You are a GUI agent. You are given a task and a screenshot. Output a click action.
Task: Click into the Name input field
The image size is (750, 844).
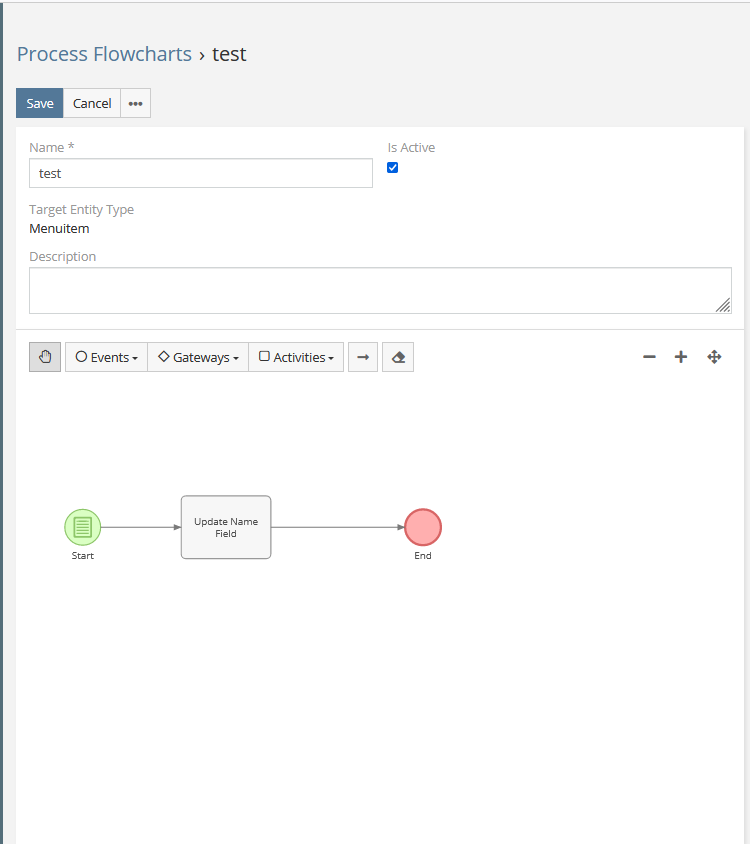[201, 173]
